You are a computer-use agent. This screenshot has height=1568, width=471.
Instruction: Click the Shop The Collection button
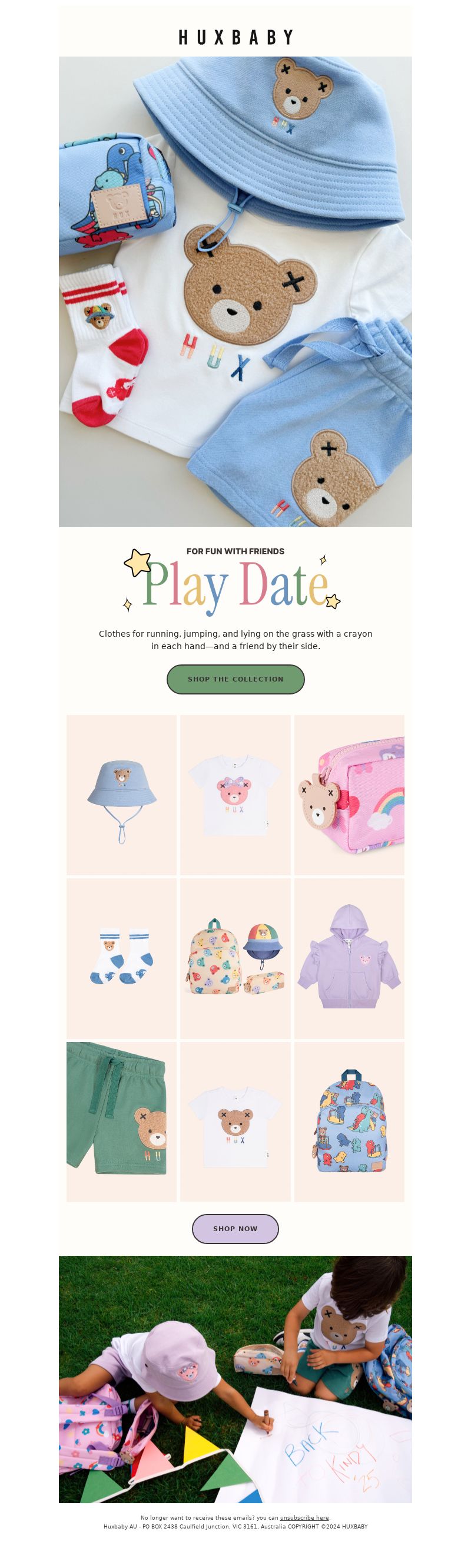[x=235, y=679]
